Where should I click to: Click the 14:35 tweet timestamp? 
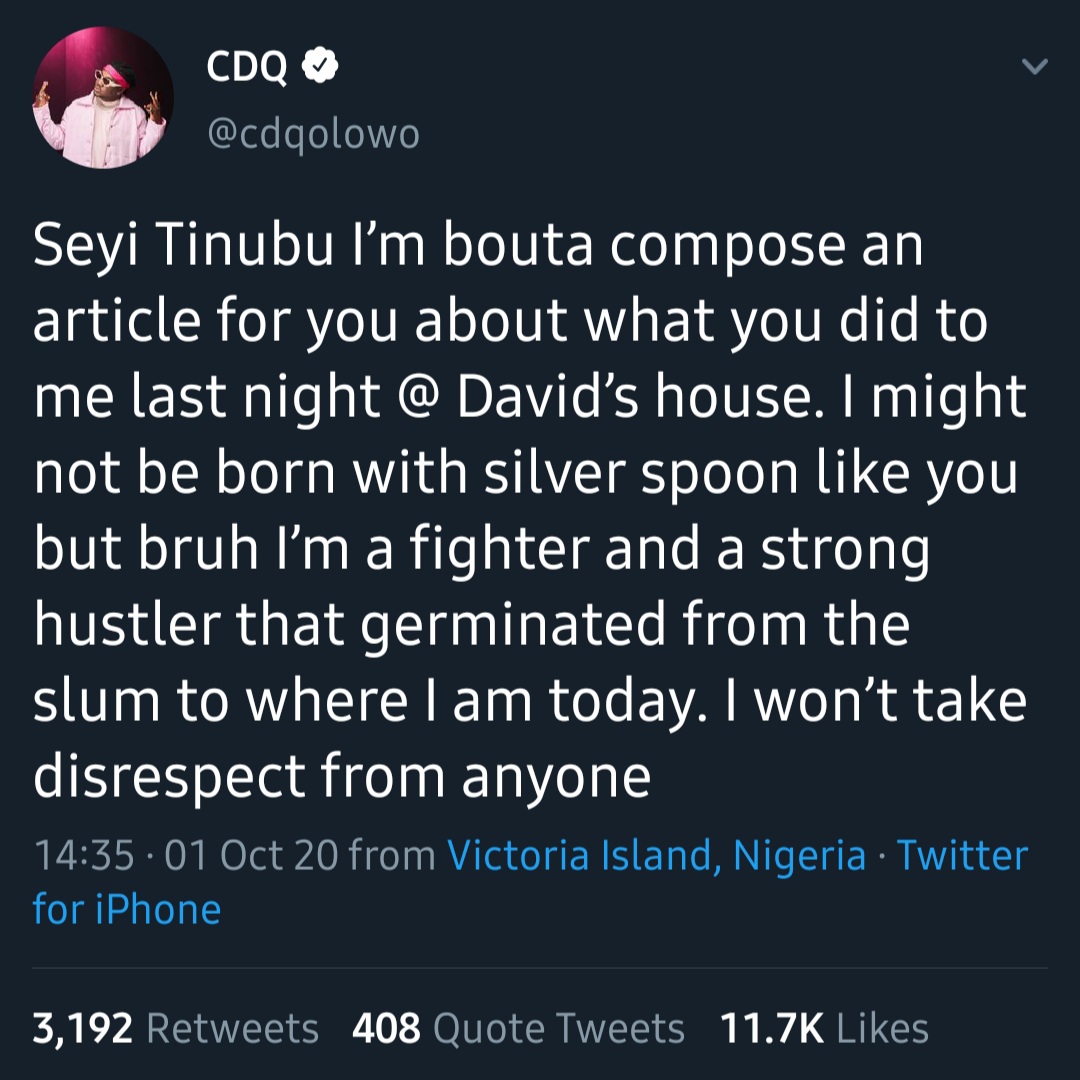(84, 856)
